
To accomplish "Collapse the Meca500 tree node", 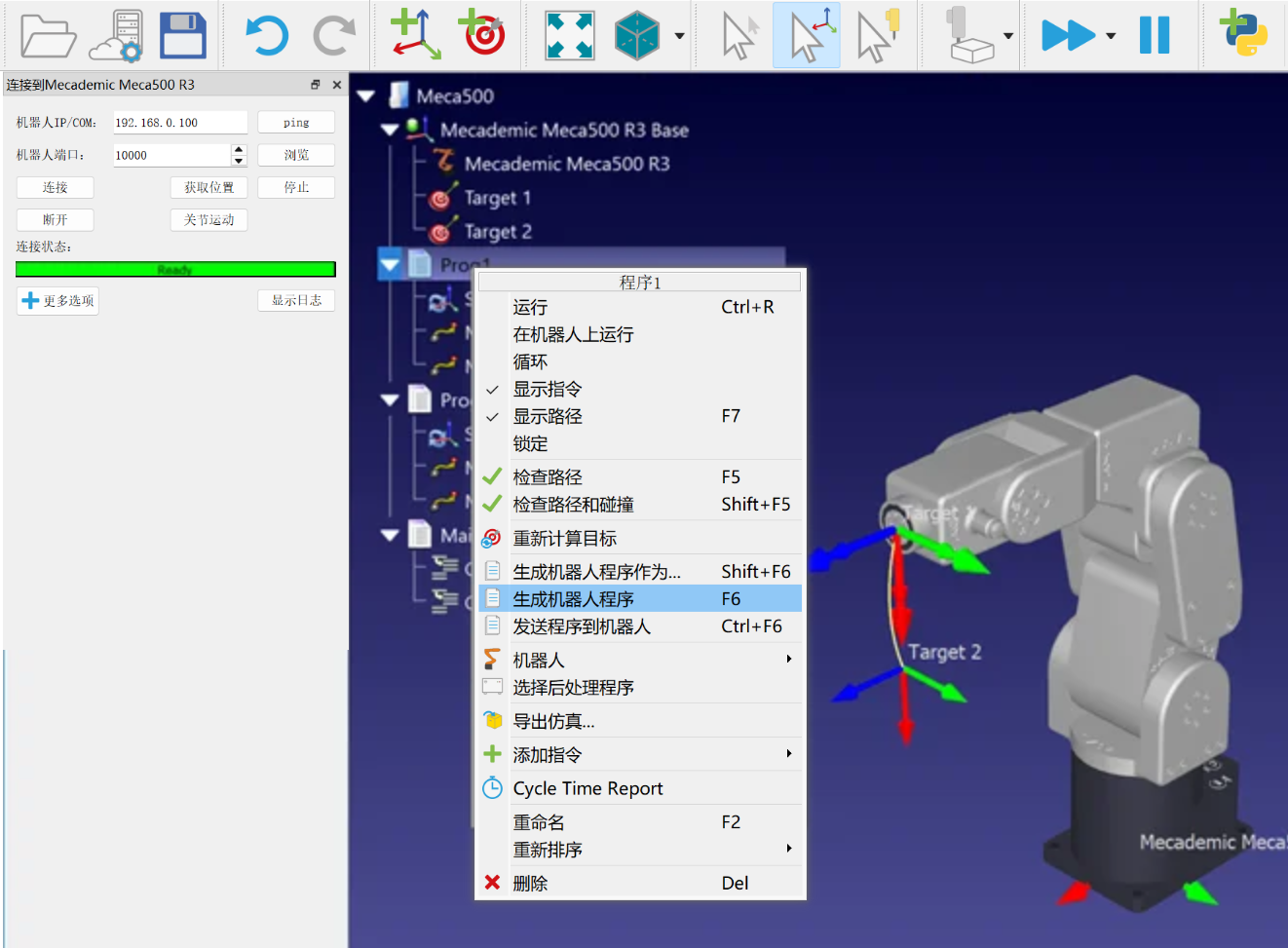I will point(365,95).
